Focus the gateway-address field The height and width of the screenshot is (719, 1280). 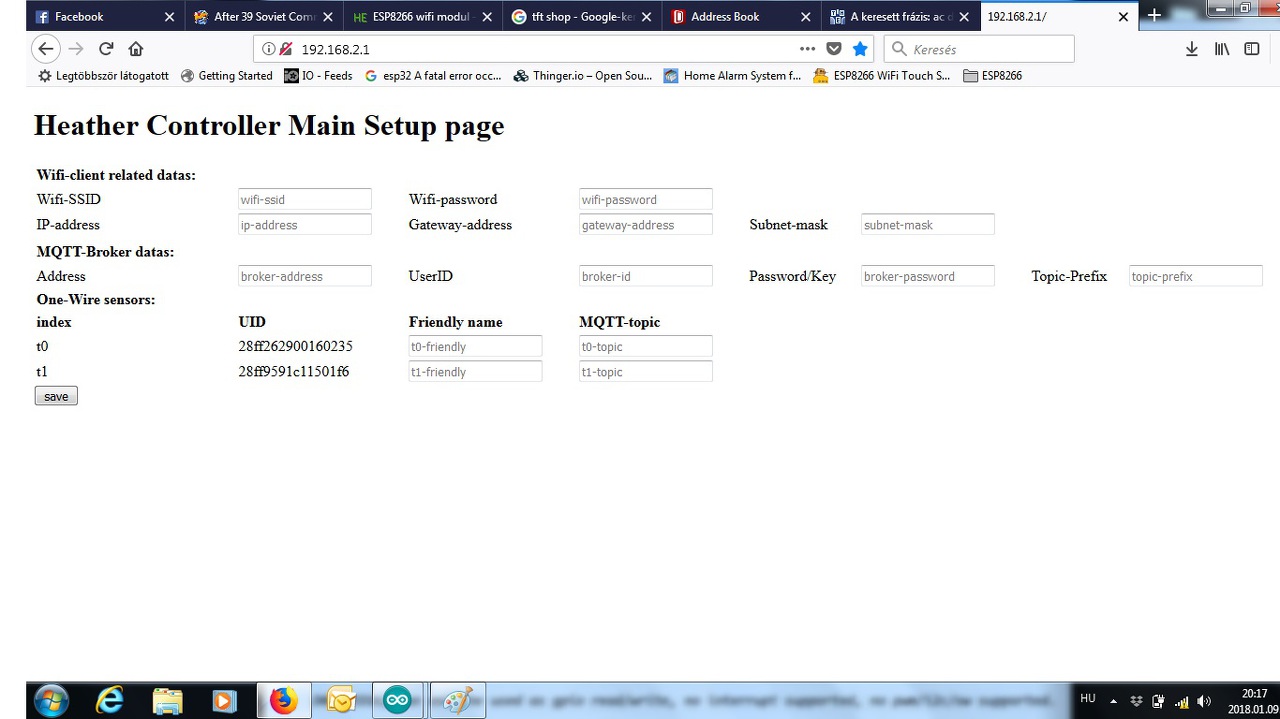pos(646,225)
